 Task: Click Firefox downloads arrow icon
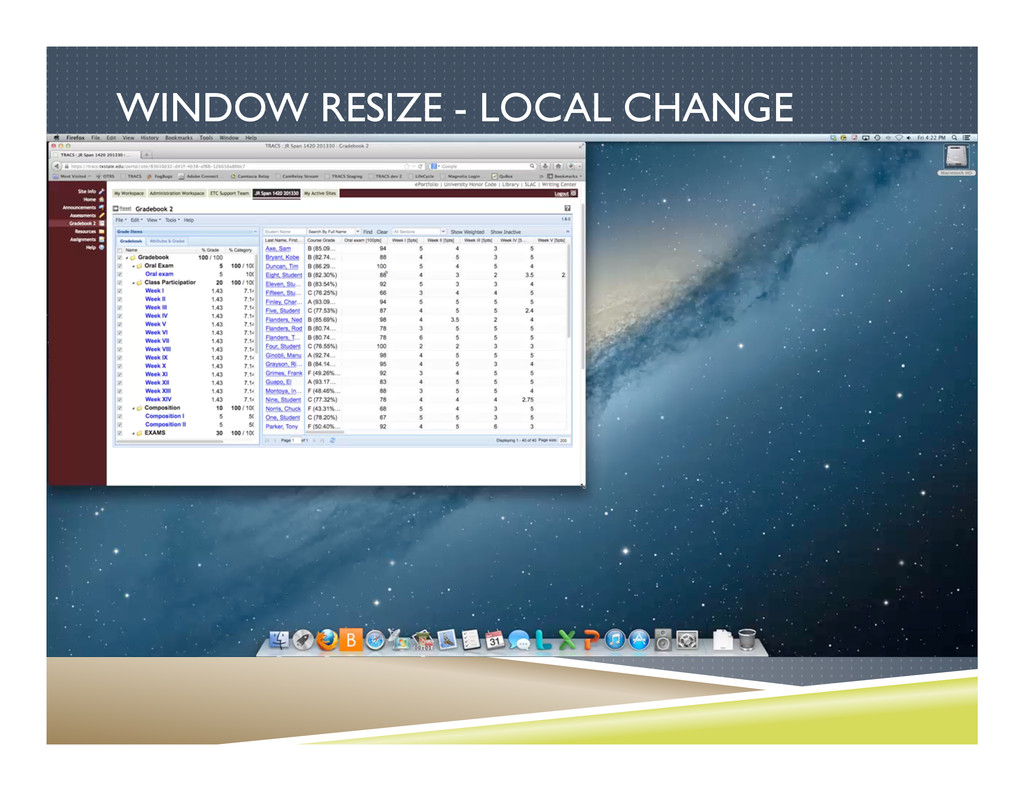pyautogui.click(x=546, y=167)
